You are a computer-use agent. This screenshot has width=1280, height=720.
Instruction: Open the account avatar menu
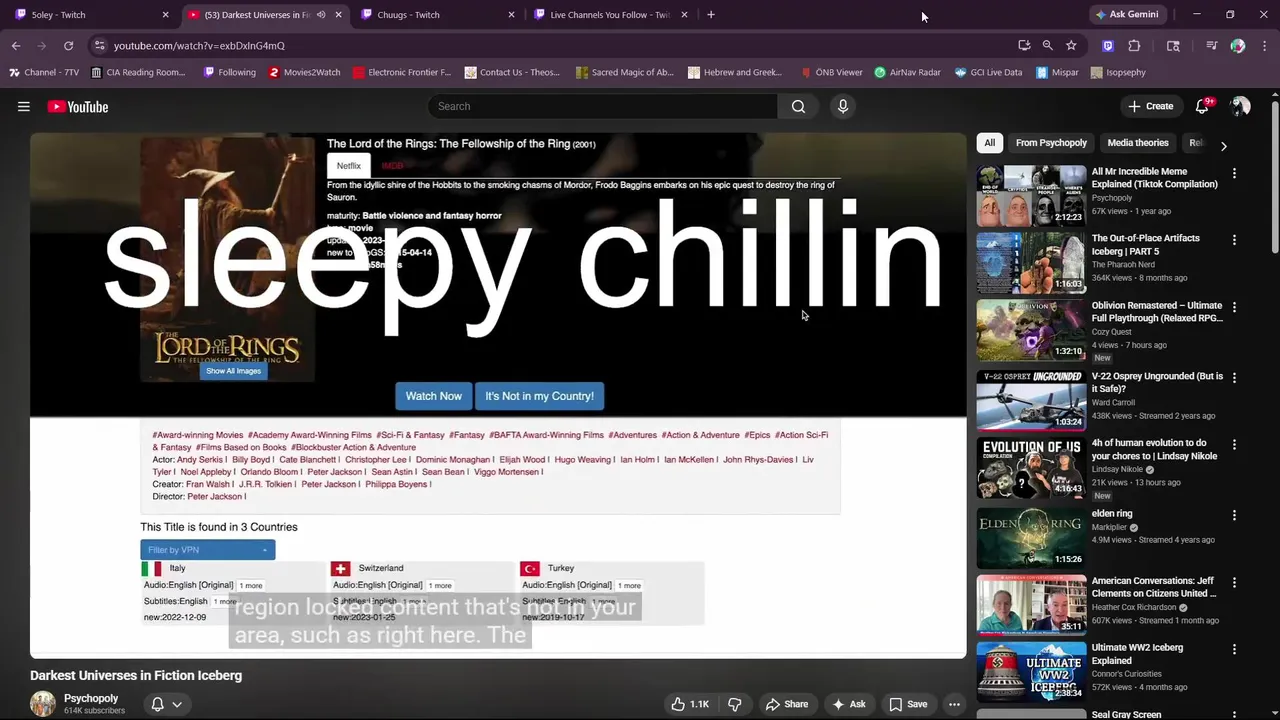[1240, 106]
